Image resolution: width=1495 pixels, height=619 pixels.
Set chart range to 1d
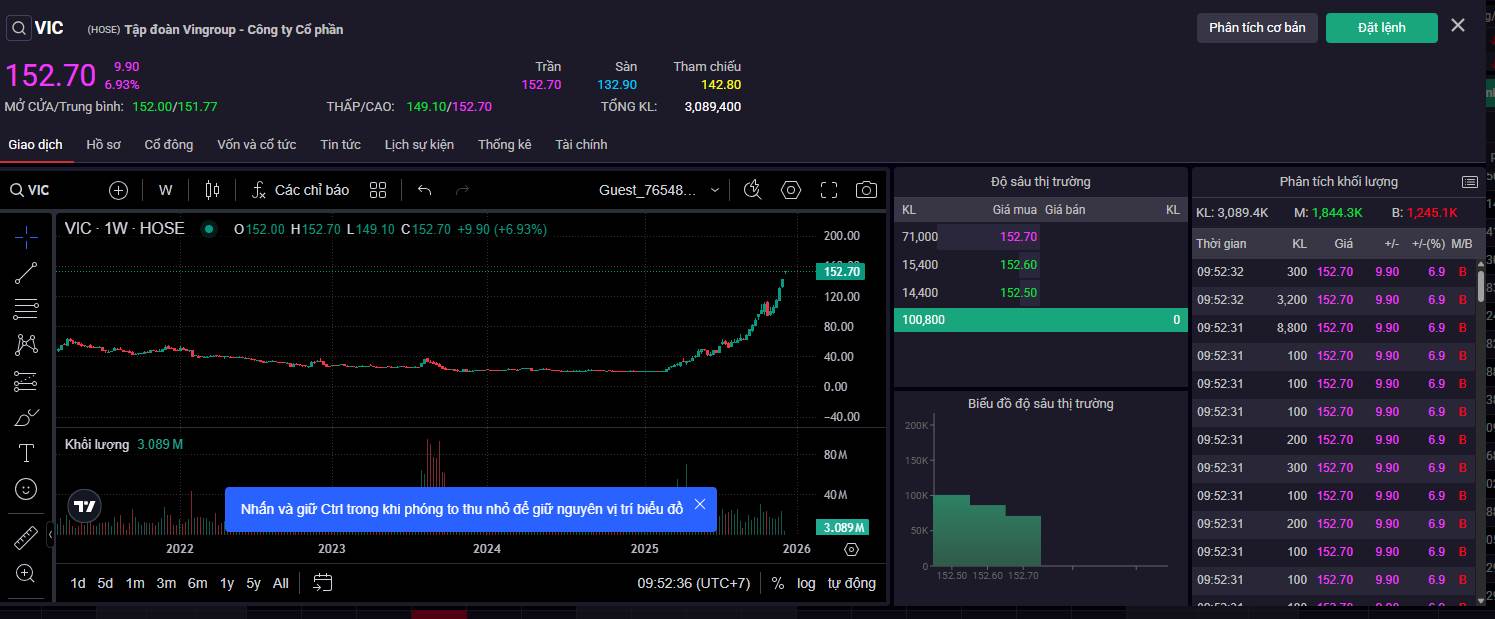78,583
